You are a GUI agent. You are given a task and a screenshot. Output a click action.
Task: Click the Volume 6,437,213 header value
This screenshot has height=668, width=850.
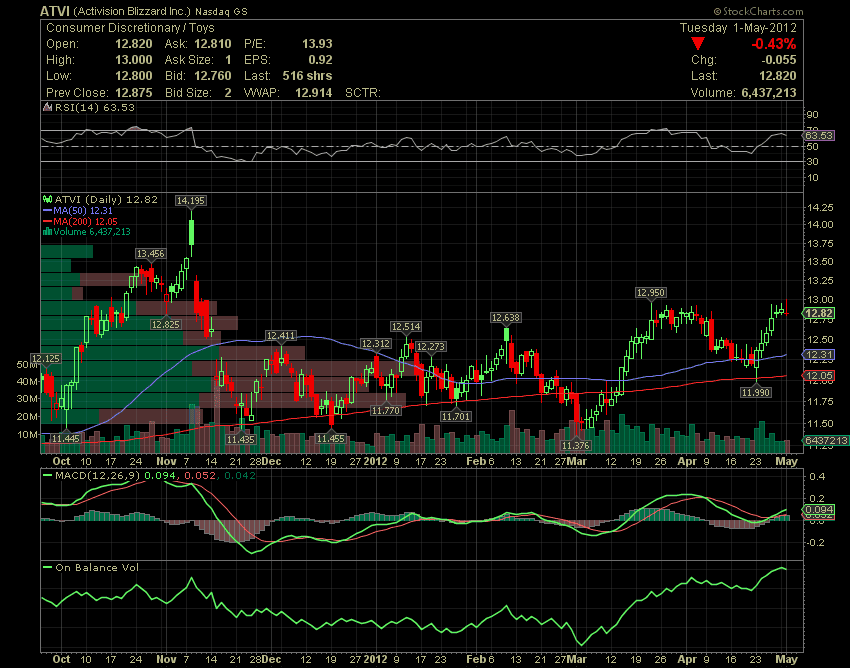tap(769, 92)
